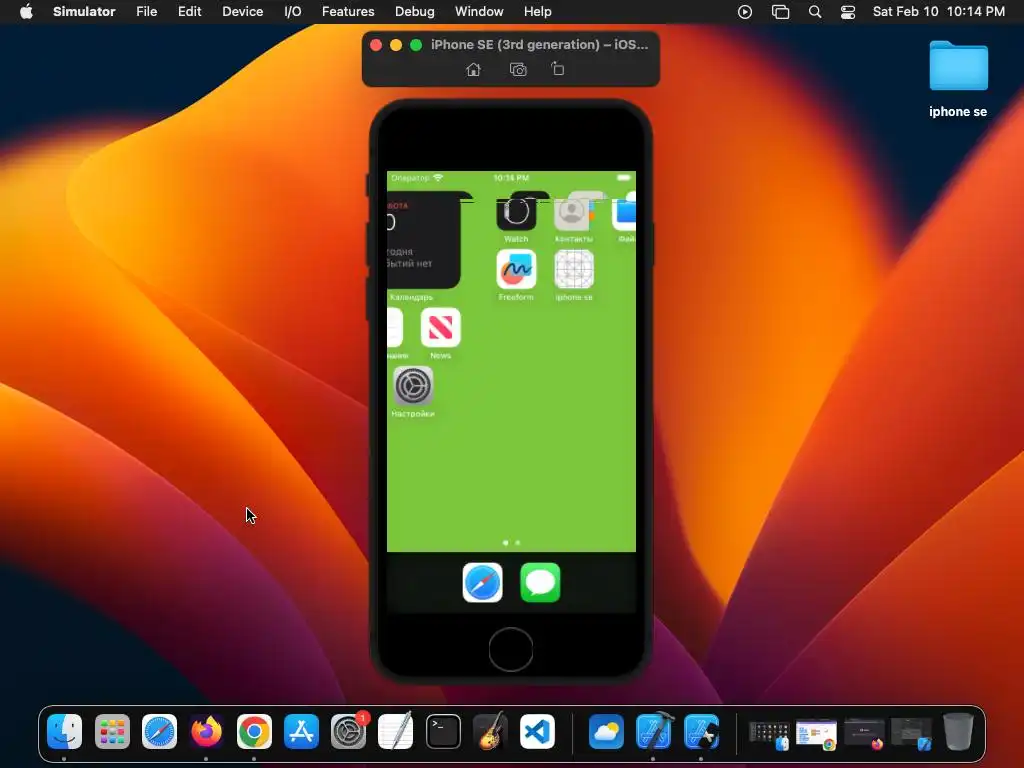Open the I/O menu

coord(293,12)
